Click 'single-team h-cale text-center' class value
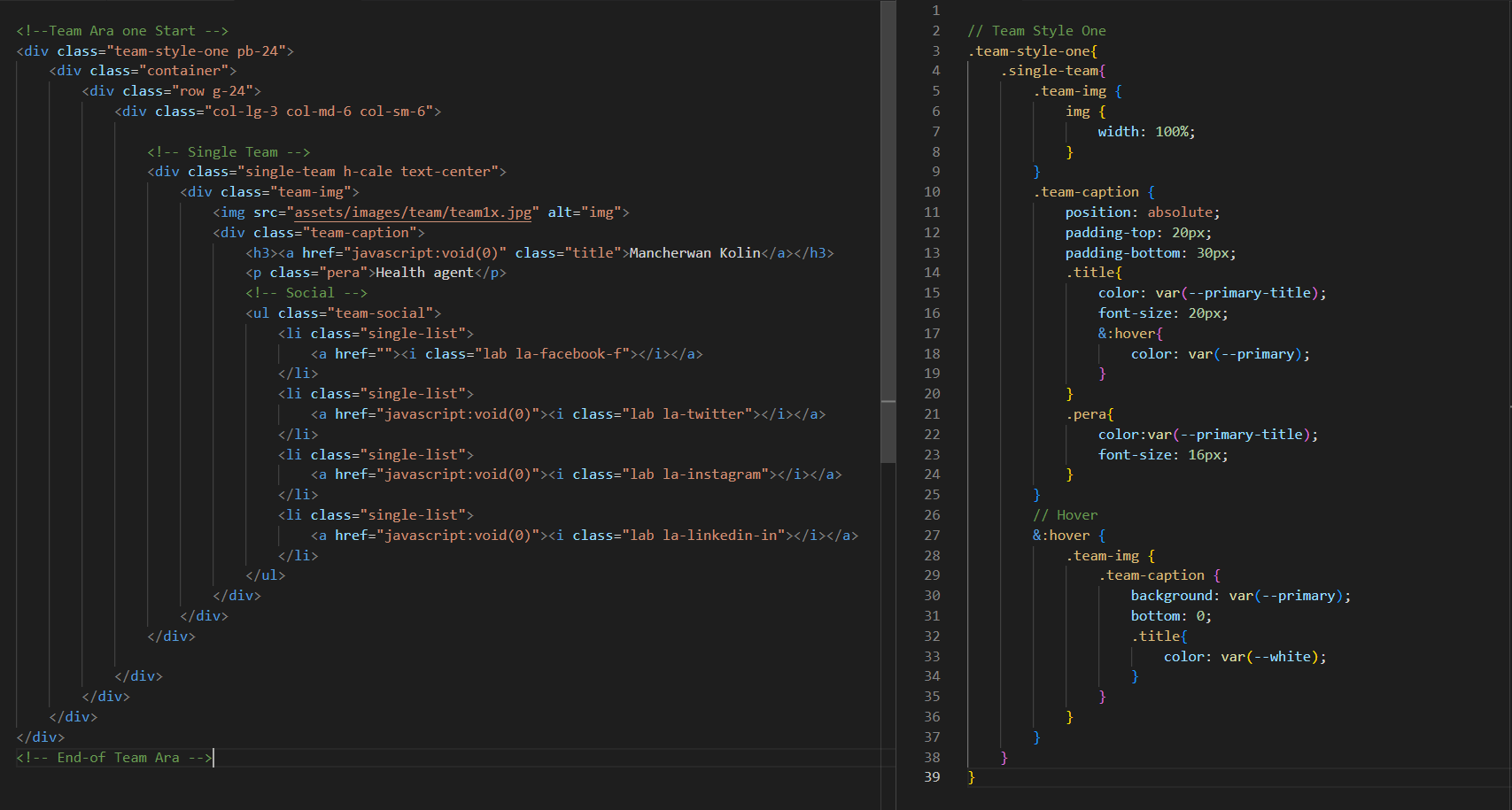Screen dimensions: 1512x810 [368, 172]
